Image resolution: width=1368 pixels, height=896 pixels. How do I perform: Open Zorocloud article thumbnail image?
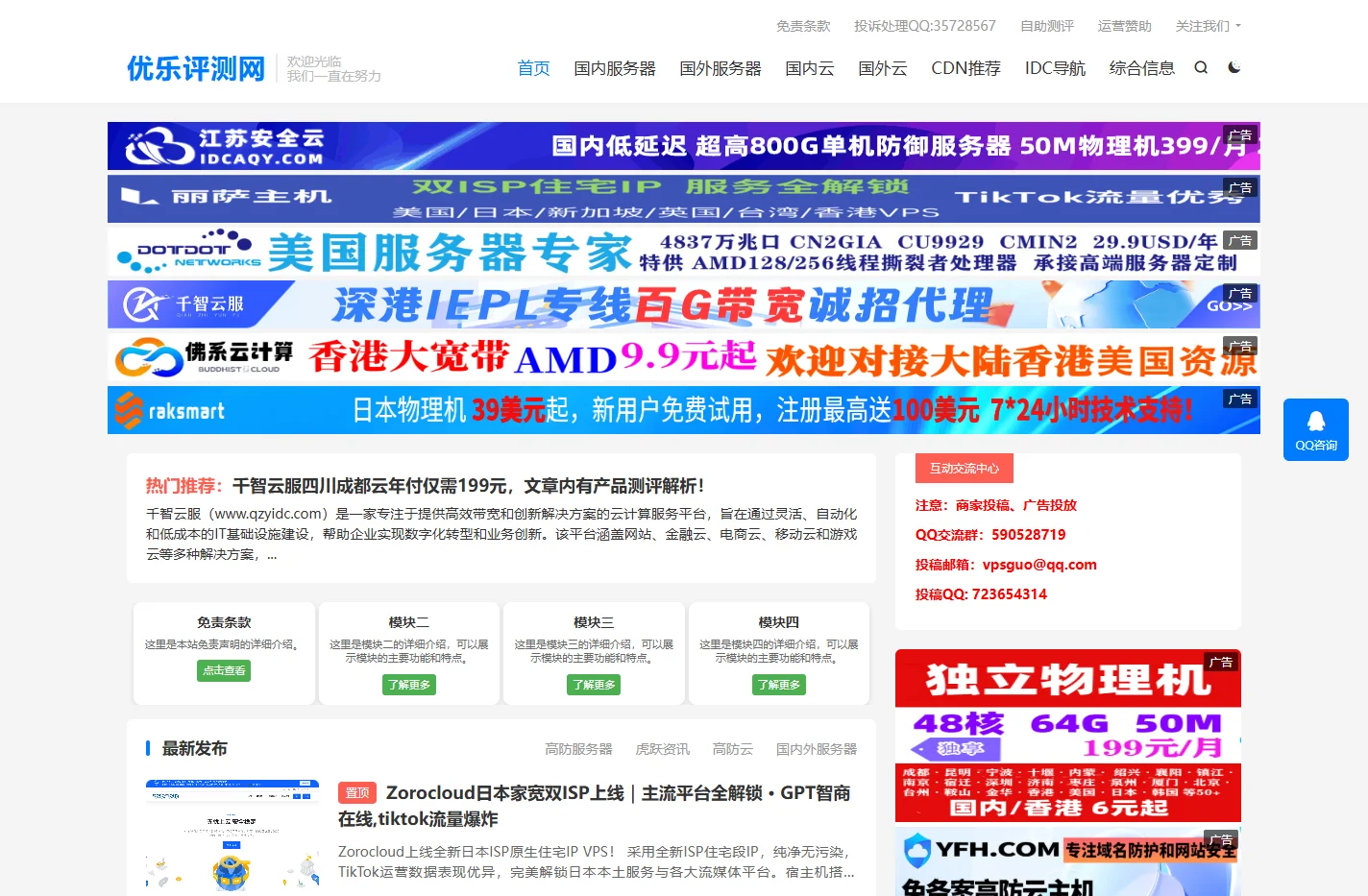[232, 836]
